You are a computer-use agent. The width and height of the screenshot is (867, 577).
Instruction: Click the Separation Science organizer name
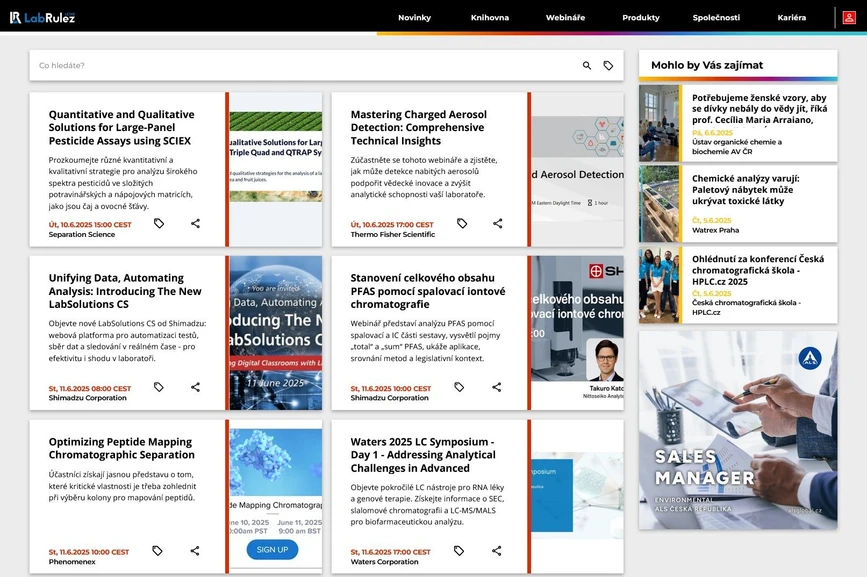[82, 234]
